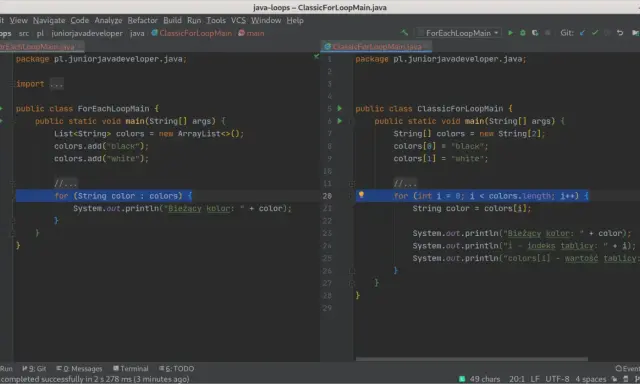This screenshot has height=384, width=640.
Task: Click main method icon in navigation bar
Action: tap(242, 33)
